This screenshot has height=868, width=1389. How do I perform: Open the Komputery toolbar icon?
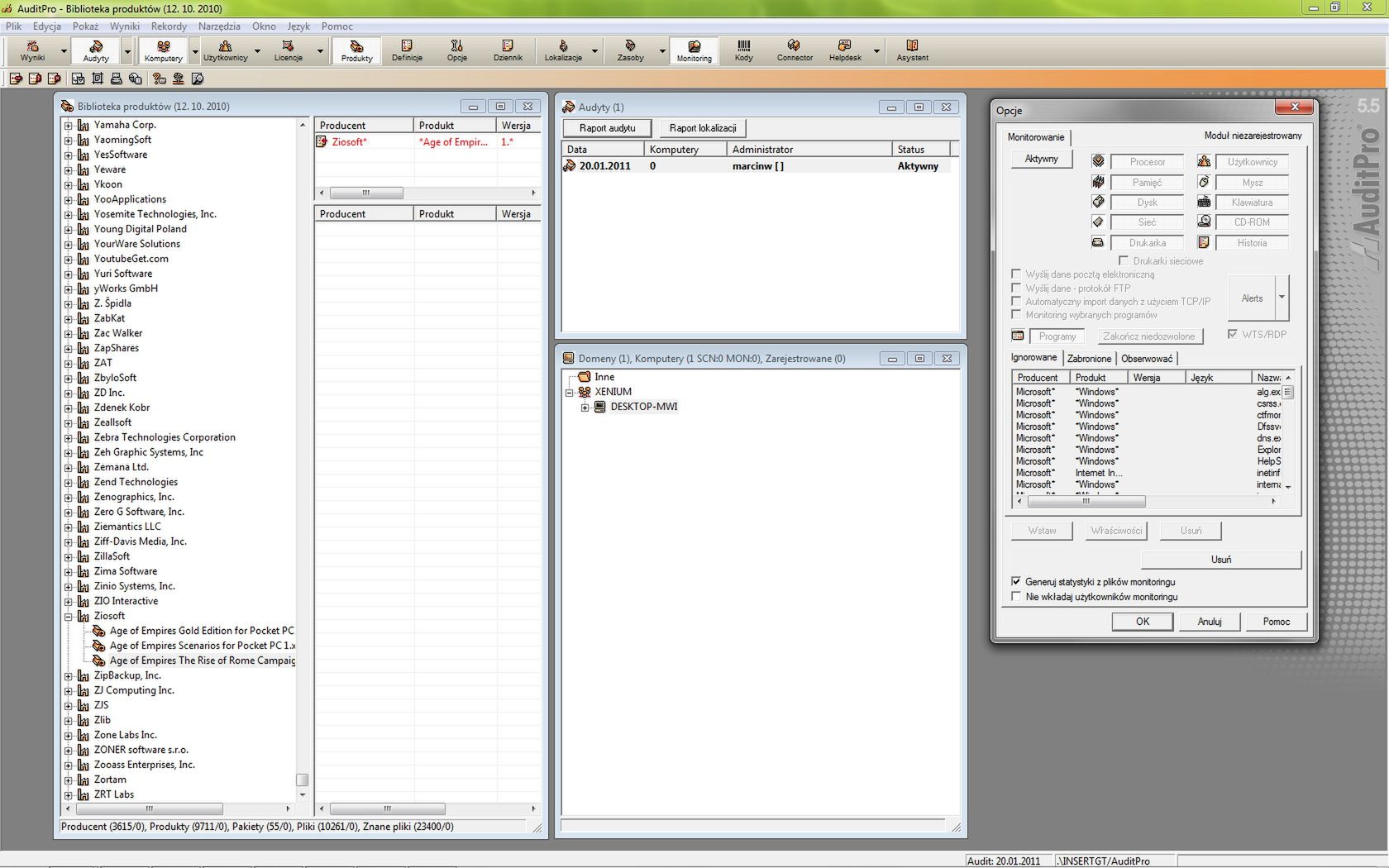tap(164, 50)
